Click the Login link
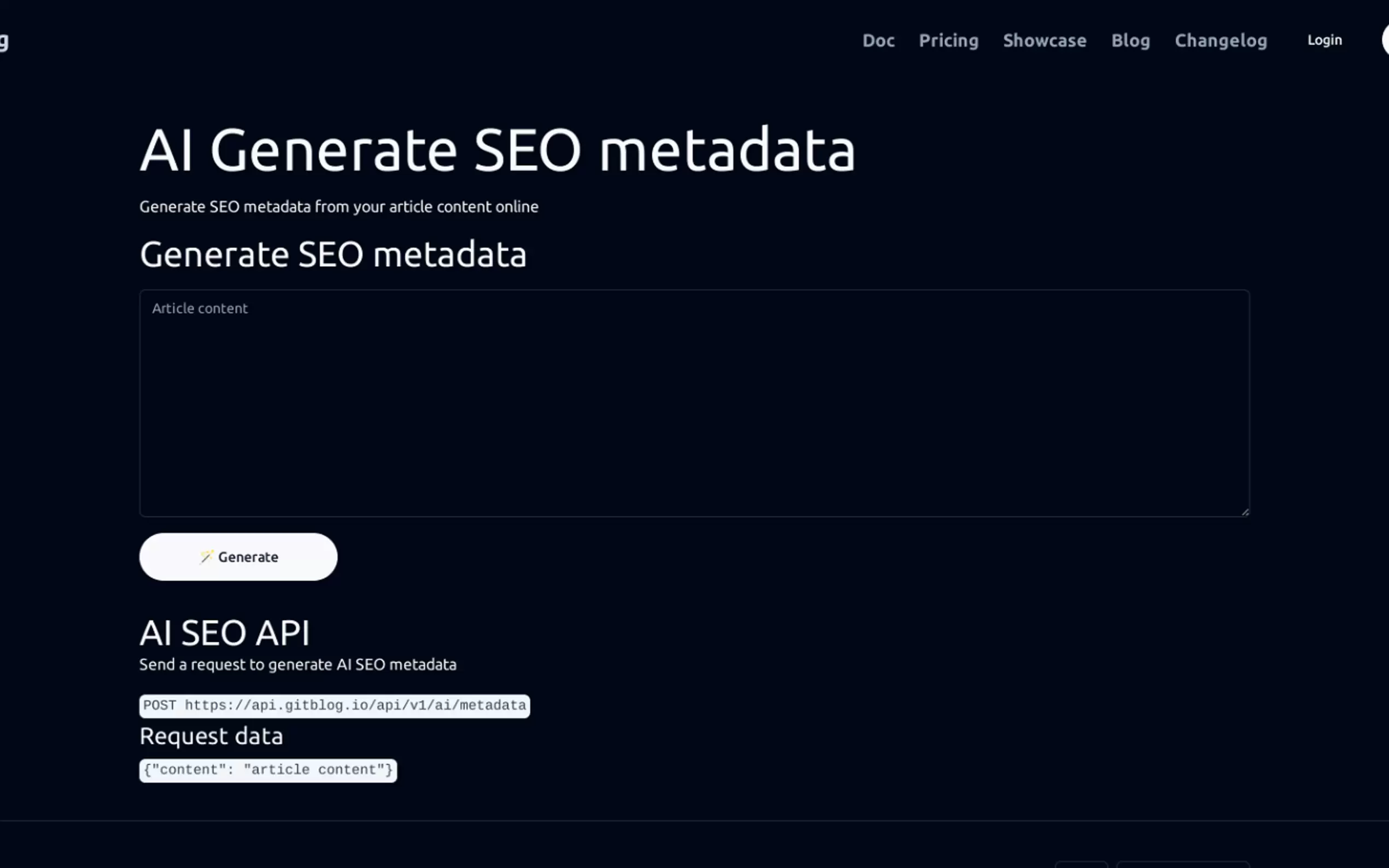The height and width of the screenshot is (868, 1389). pos(1324,40)
